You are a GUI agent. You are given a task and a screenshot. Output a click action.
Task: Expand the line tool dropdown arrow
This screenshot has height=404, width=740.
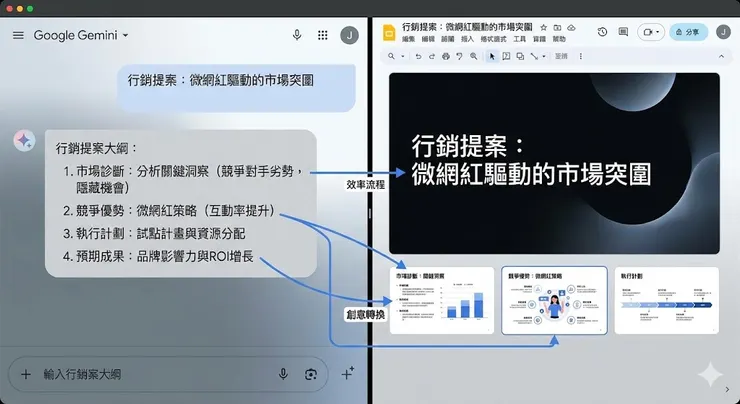point(544,56)
